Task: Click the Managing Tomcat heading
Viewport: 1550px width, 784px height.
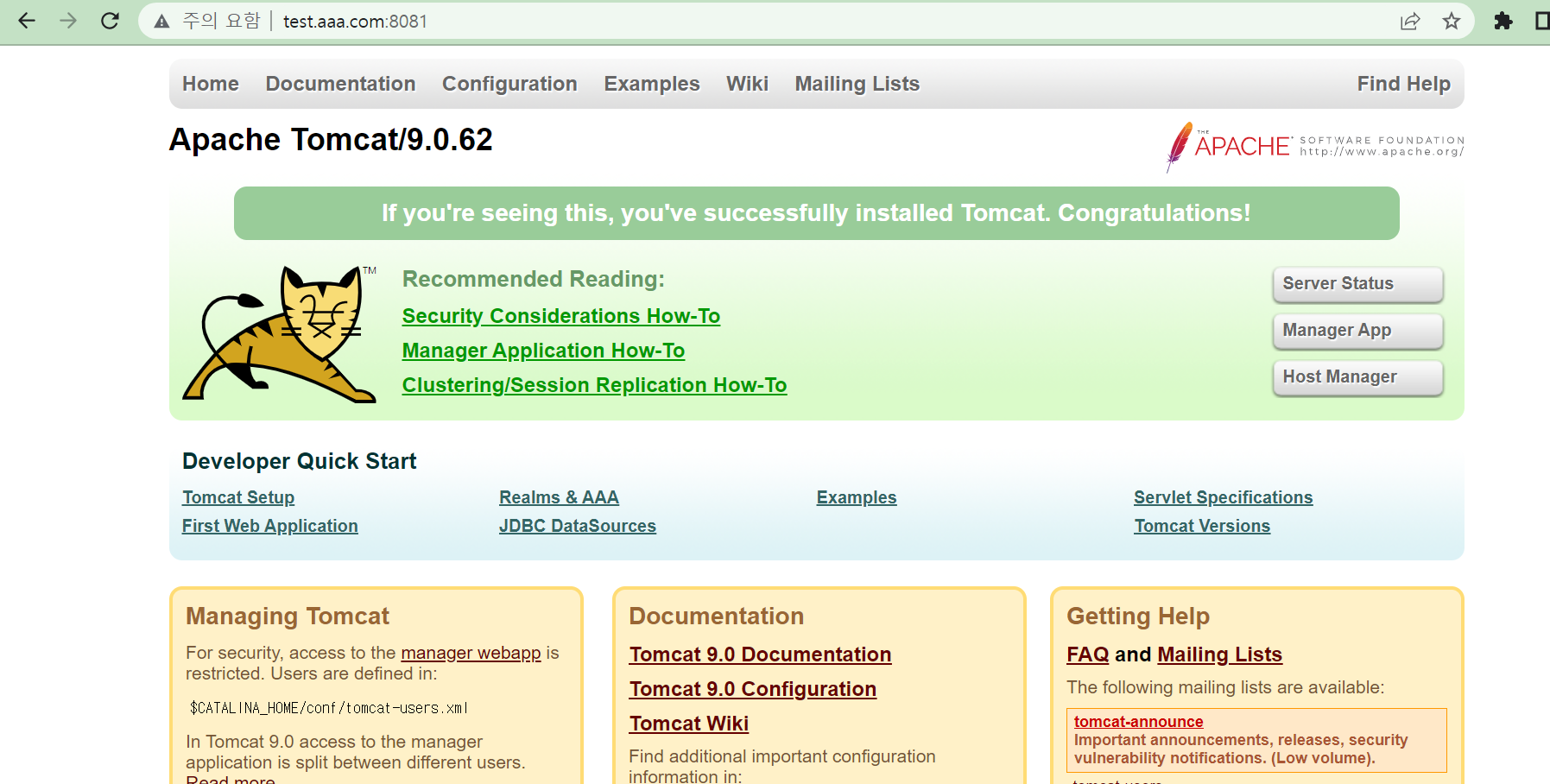Action: click(x=288, y=616)
